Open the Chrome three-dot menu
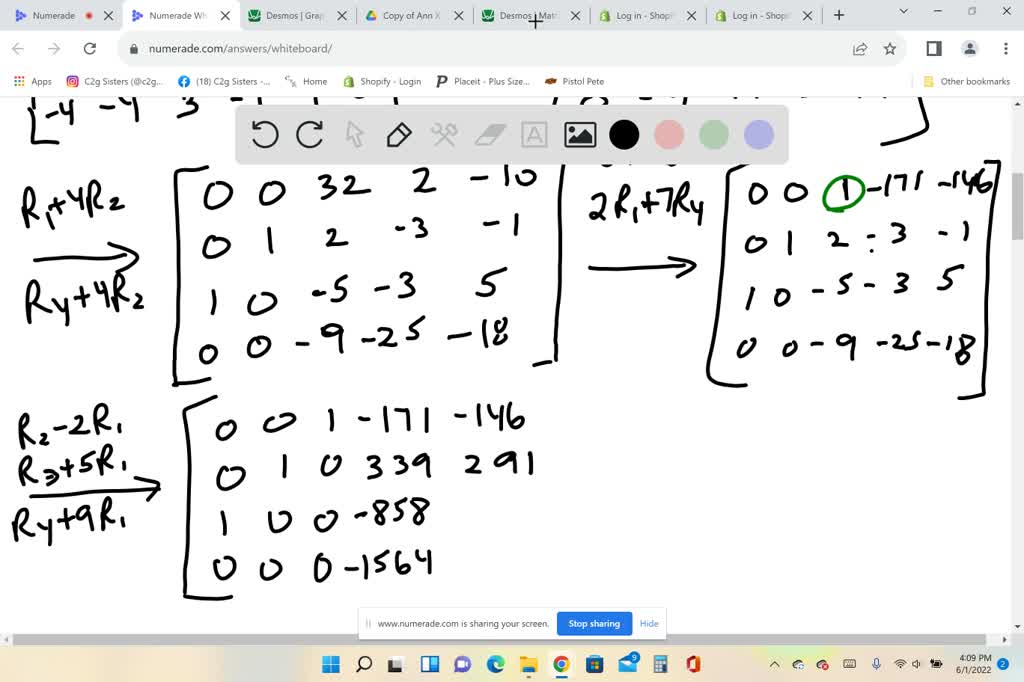Image resolution: width=1024 pixels, height=682 pixels. tap(1004, 48)
